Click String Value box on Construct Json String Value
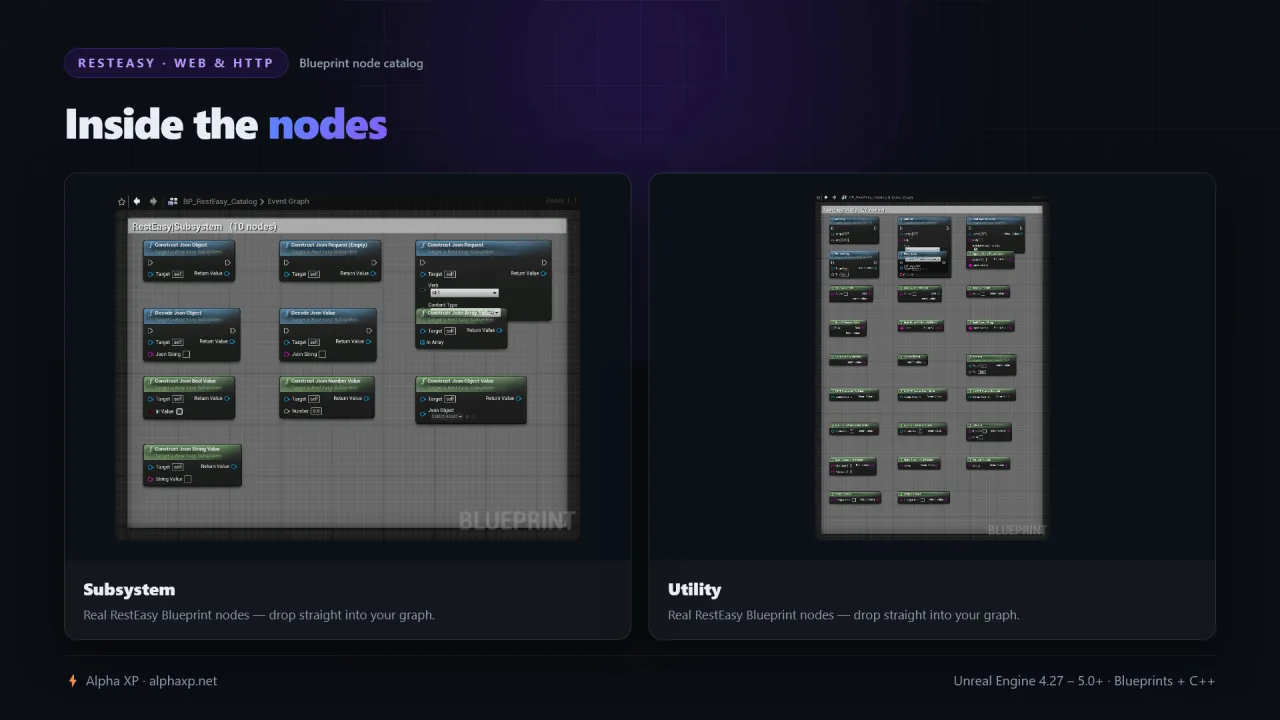 187,479
